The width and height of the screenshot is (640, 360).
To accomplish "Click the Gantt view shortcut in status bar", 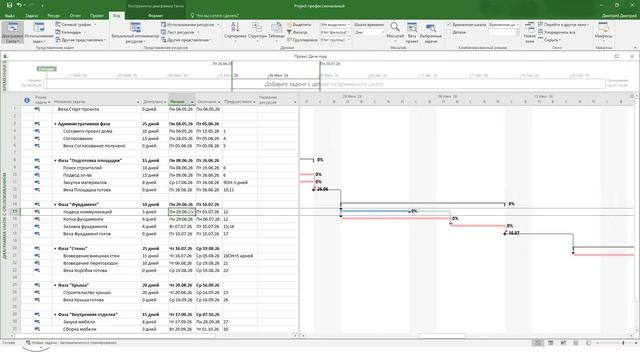I will 538,343.
